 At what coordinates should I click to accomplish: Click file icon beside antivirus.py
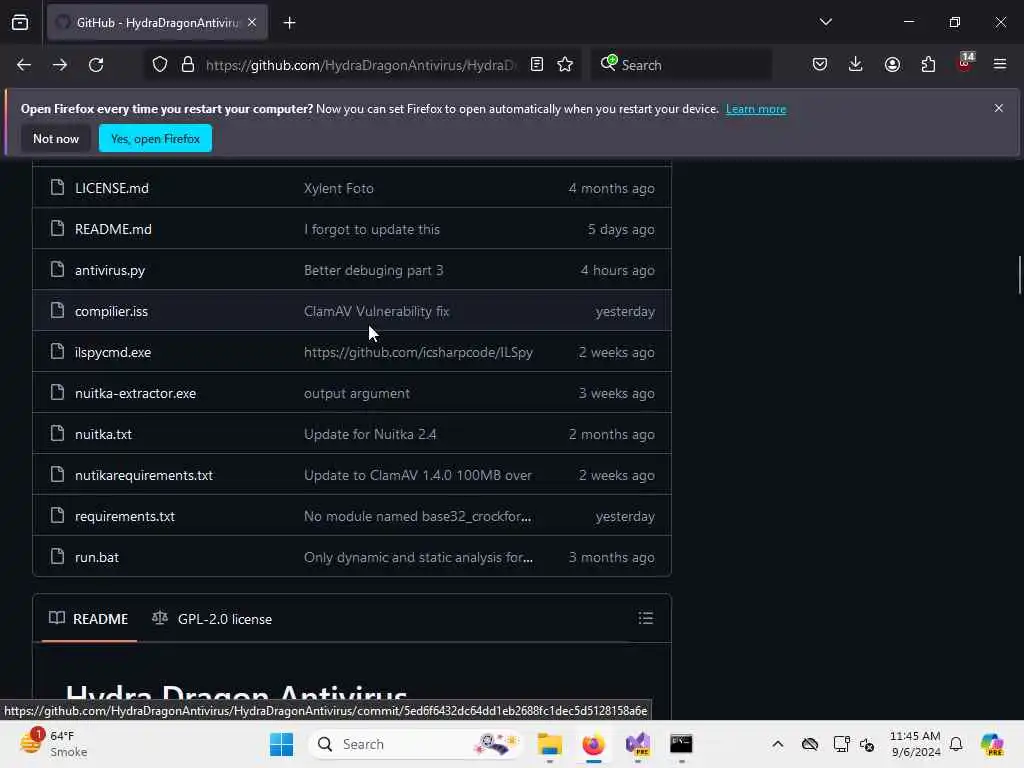tap(57, 269)
